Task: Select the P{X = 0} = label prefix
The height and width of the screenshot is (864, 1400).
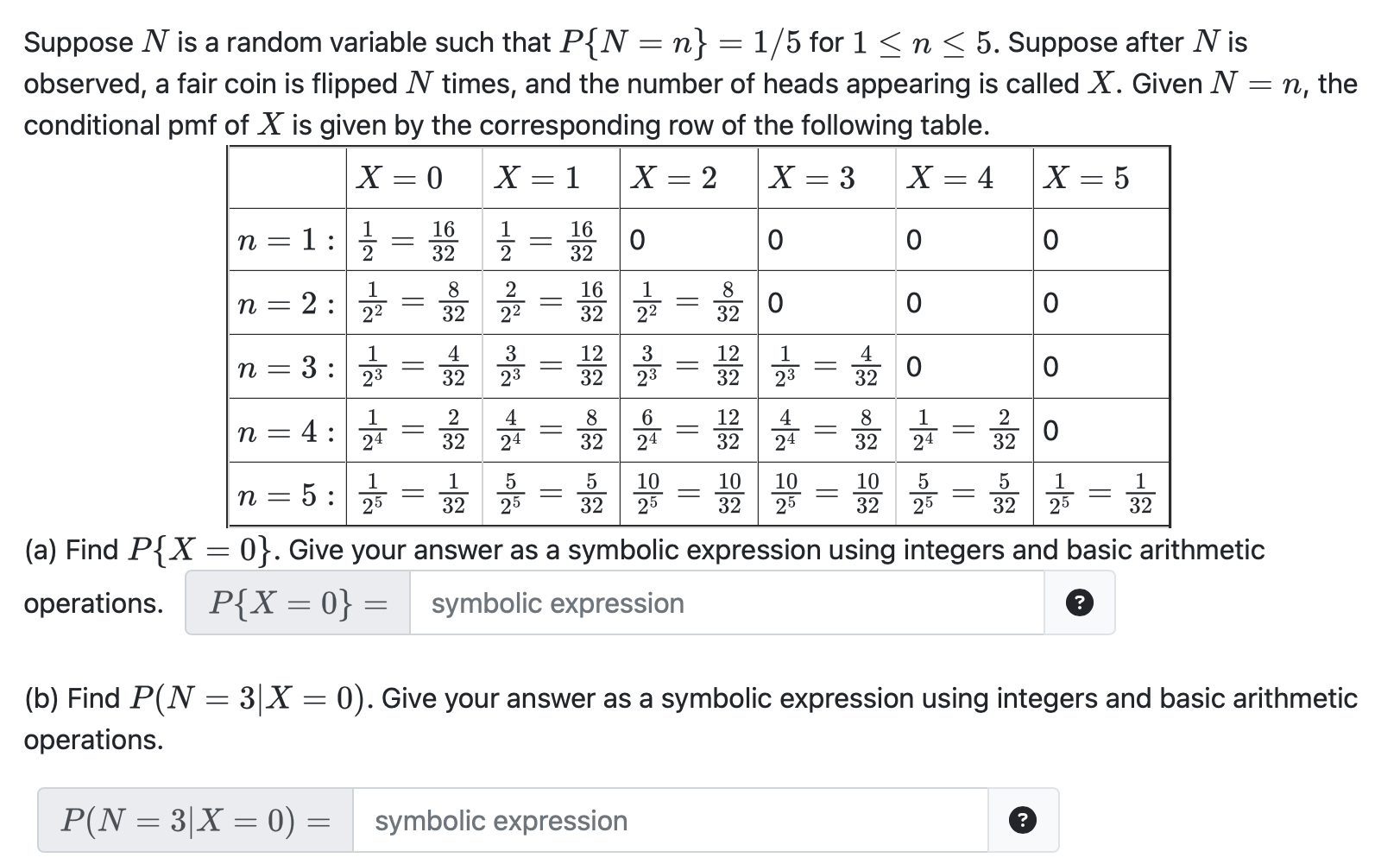Action: click(298, 602)
